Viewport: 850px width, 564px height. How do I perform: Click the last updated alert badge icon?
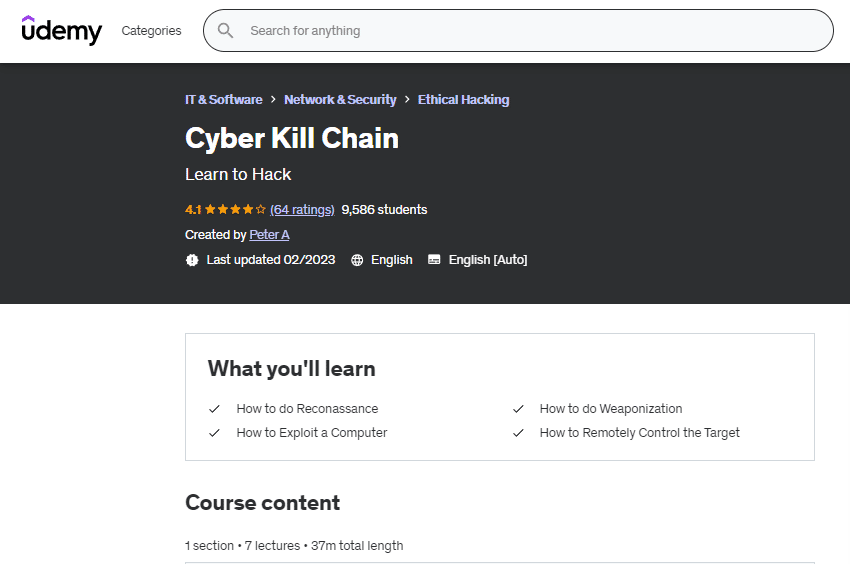coord(192,260)
